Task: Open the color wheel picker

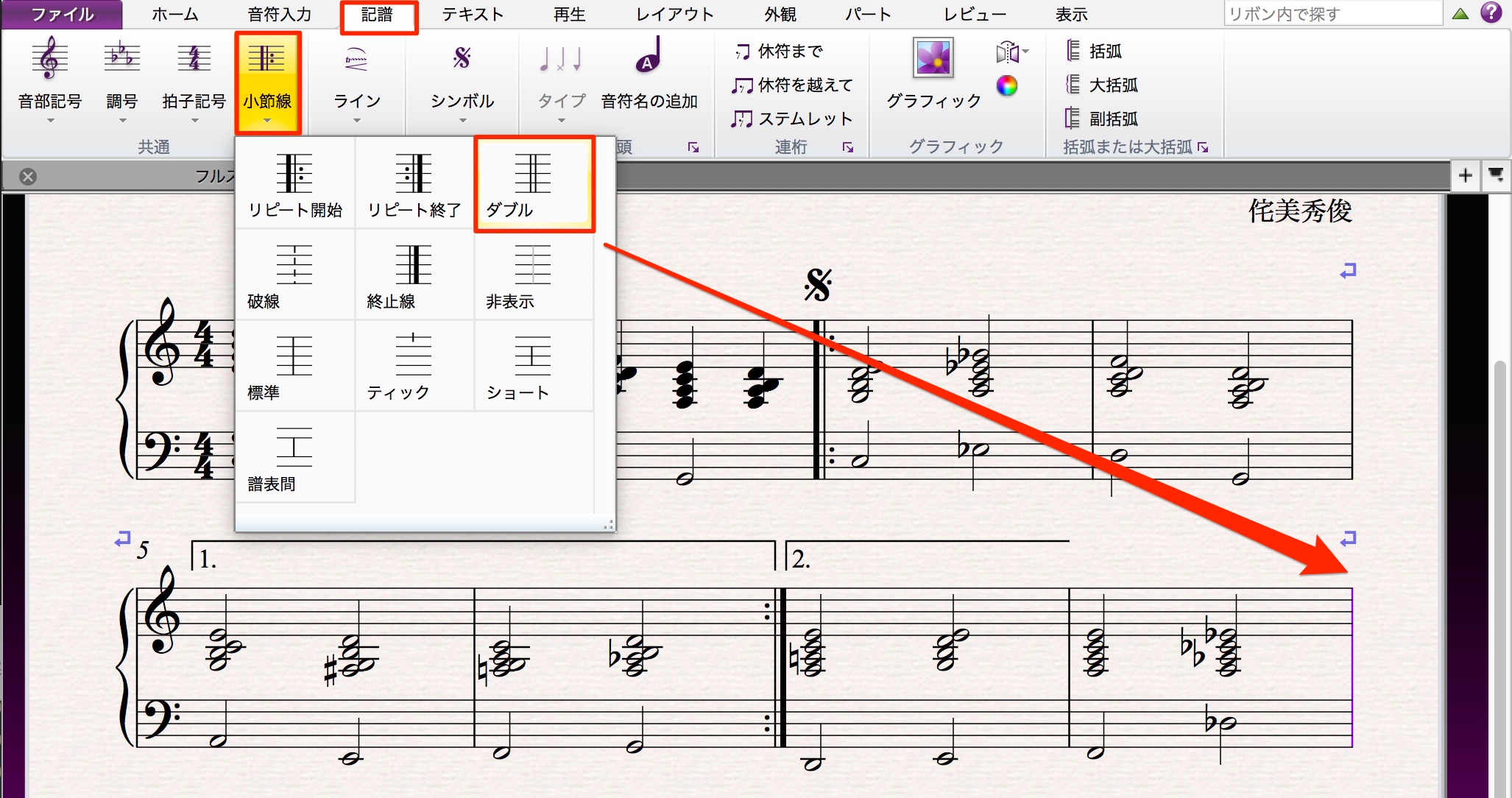Action: point(1007,86)
